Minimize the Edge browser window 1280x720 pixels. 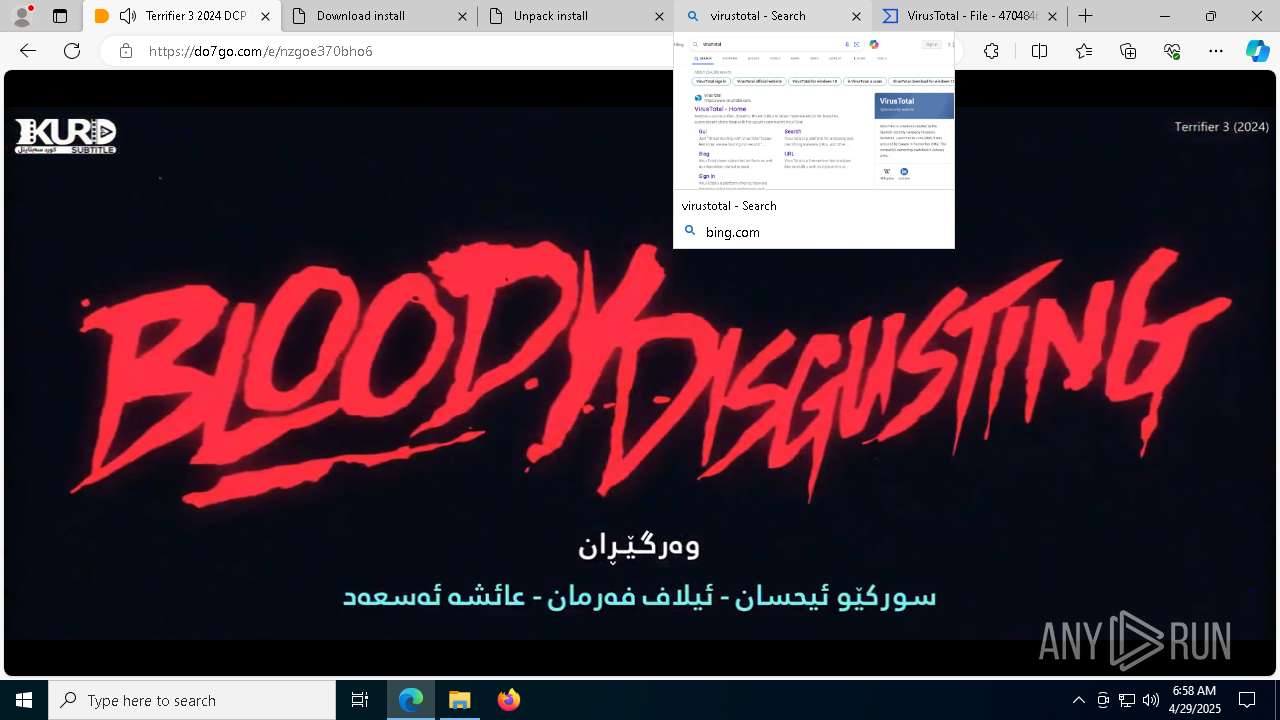(1165, 16)
